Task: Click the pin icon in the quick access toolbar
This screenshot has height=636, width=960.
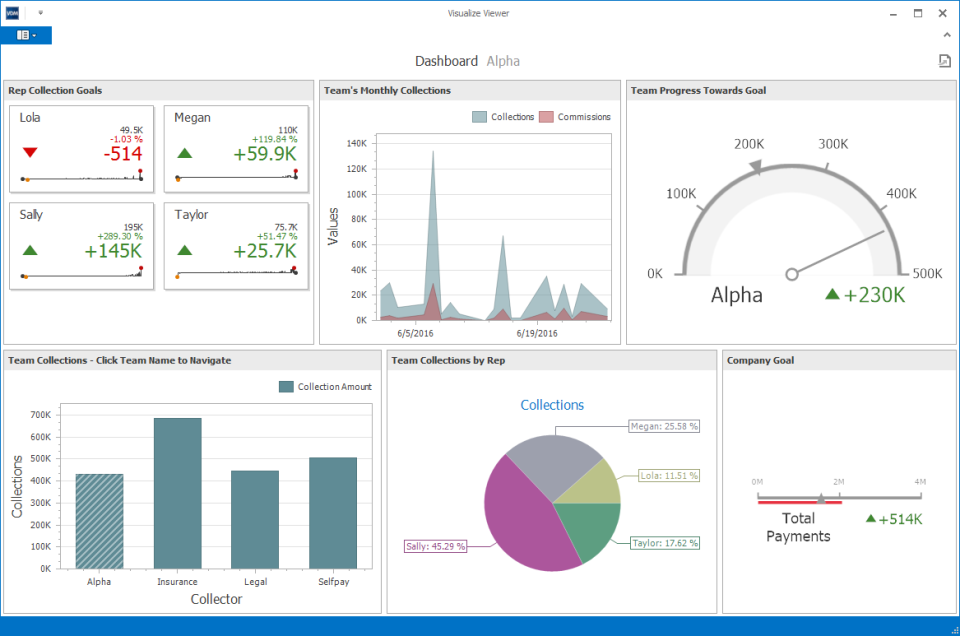Action: pyautogui.click(x=40, y=12)
